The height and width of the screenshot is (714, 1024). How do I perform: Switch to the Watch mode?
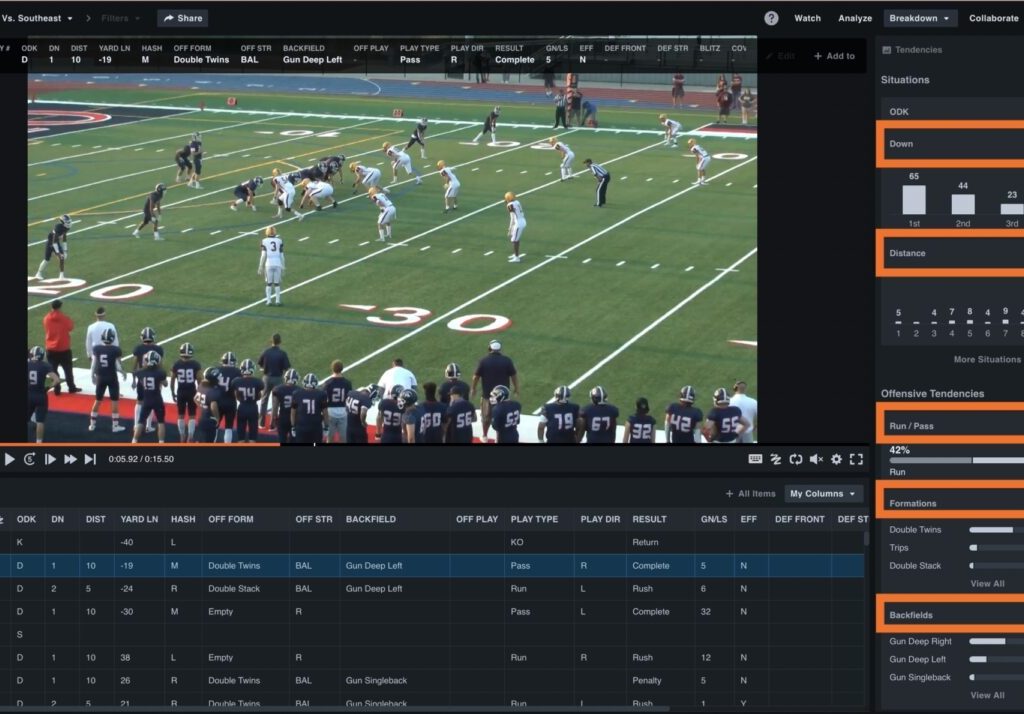(807, 18)
